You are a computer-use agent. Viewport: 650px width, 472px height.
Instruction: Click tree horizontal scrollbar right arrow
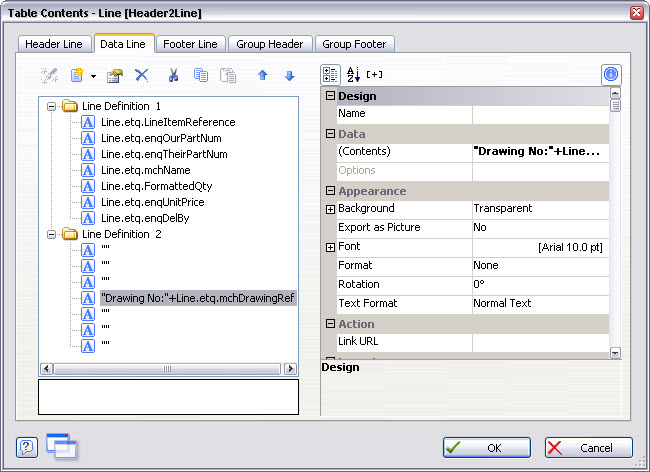290,369
